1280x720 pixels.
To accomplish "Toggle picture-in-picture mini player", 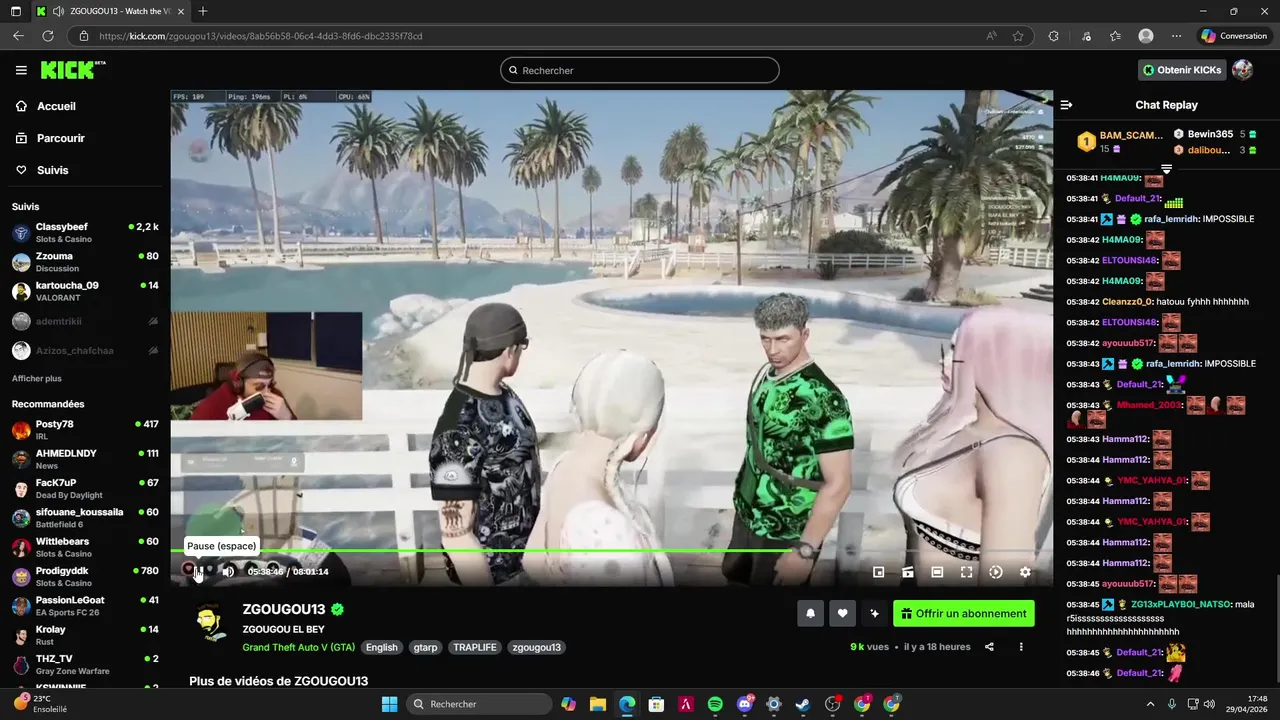I will pos(878,572).
